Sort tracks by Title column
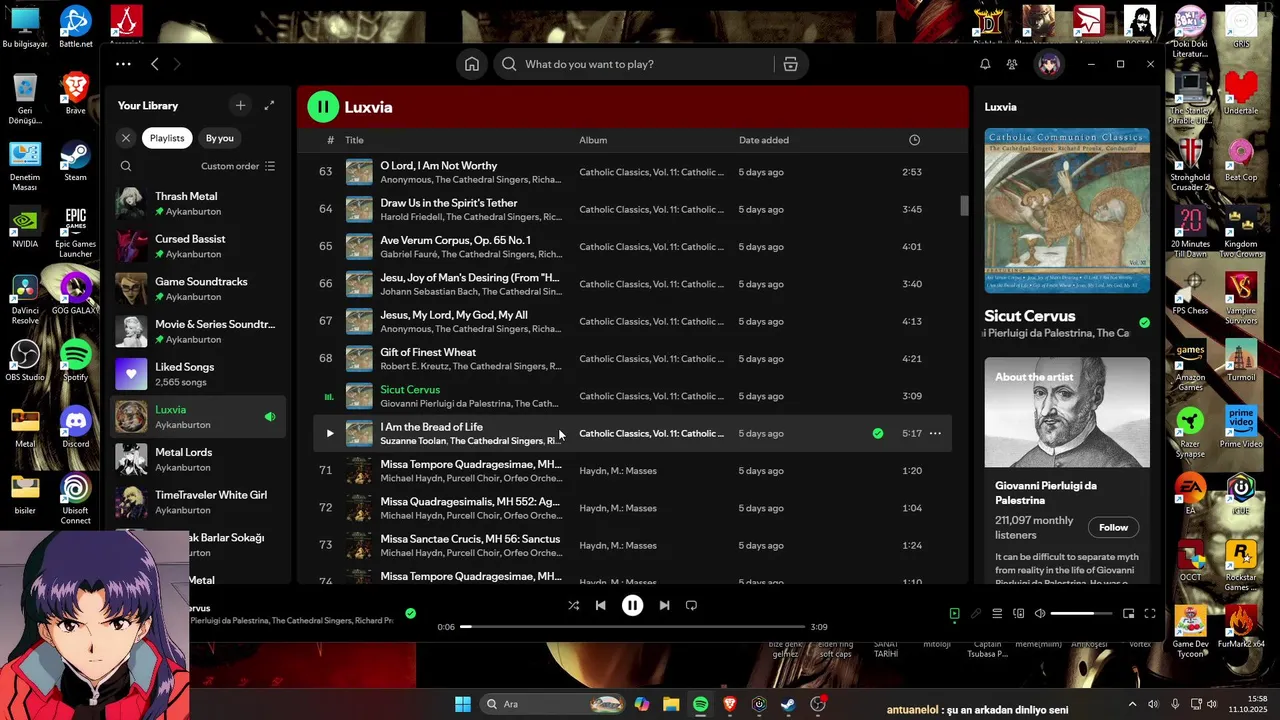1280x720 pixels. click(354, 140)
